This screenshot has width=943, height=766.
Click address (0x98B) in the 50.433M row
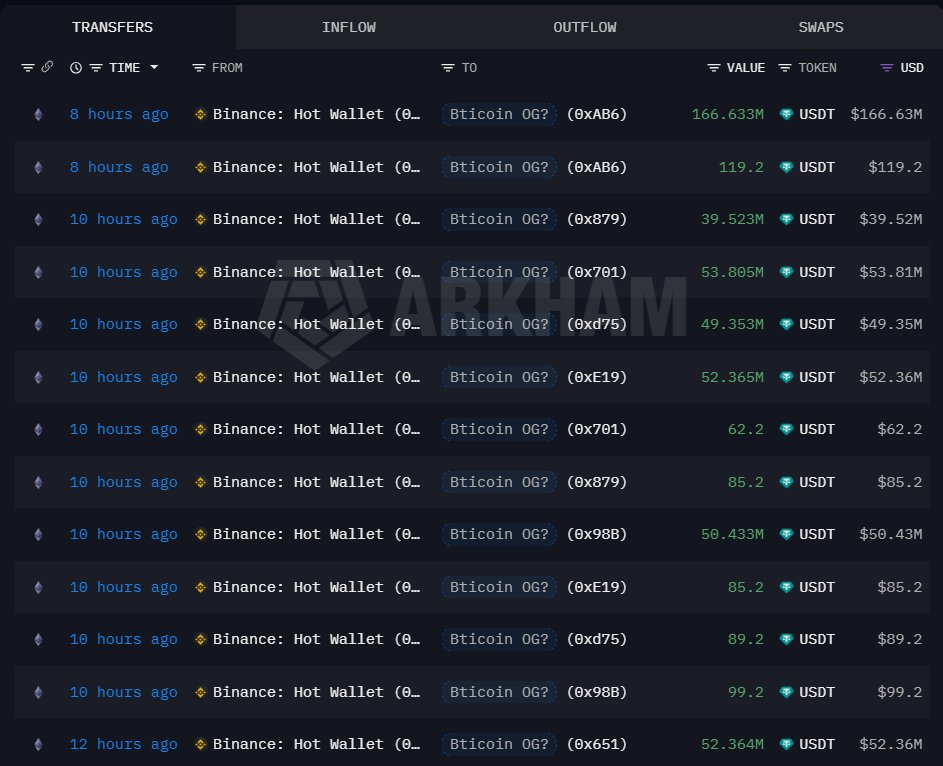click(597, 535)
